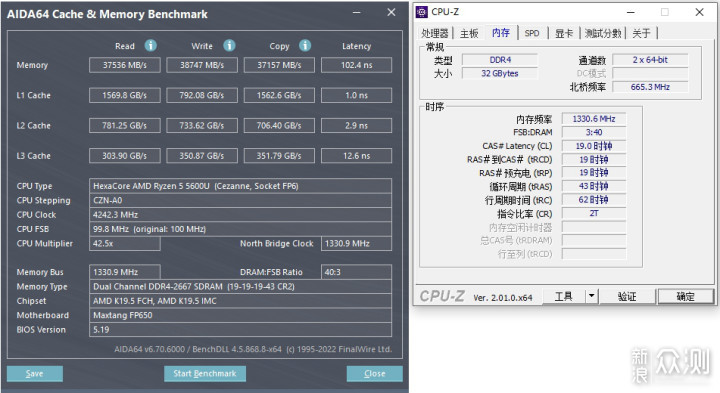Click Chipset field AMD K19.5 FCH
This screenshot has width=720, height=393.
241,301
